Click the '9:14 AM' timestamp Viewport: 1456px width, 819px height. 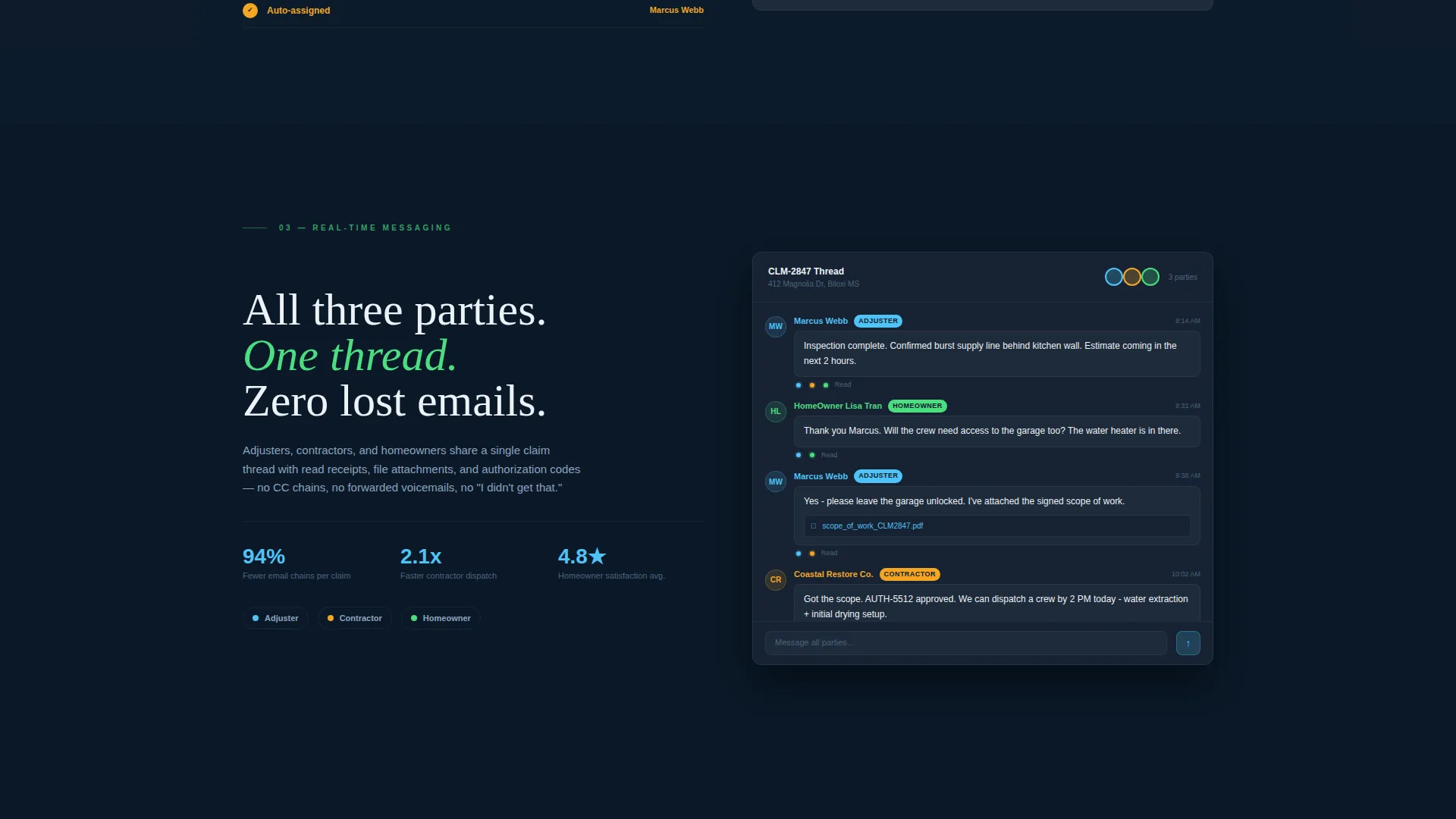pos(1188,321)
